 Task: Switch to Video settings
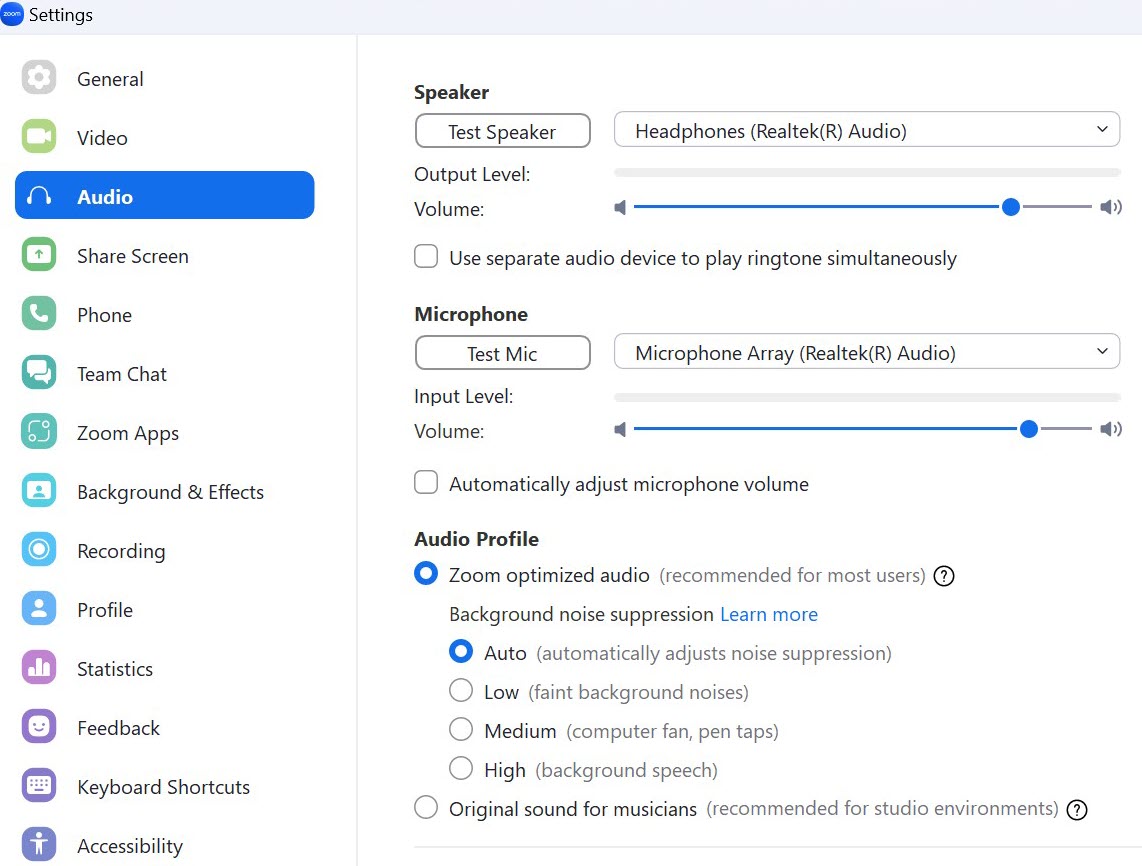point(165,137)
